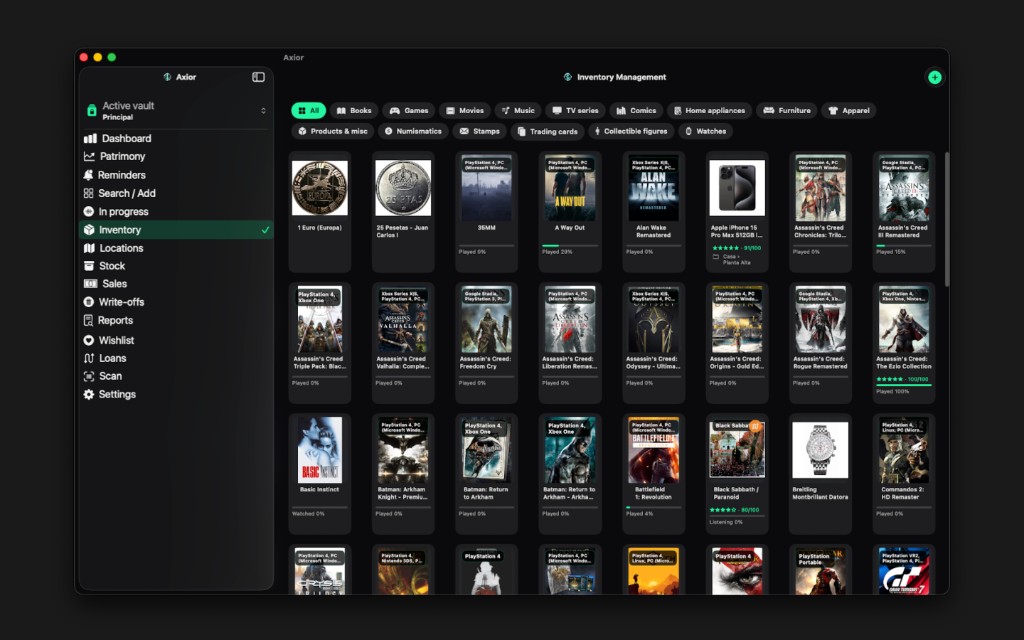Image resolution: width=1024 pixels, height=640 pixels.
Task: Open Batman: Arkham Knight card
Action: click(x=403, y=473)
